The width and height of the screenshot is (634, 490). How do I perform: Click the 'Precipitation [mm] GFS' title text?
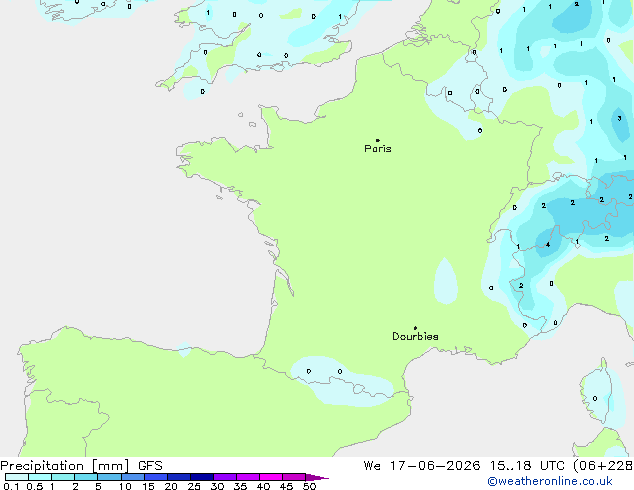(x=81, y=466)
